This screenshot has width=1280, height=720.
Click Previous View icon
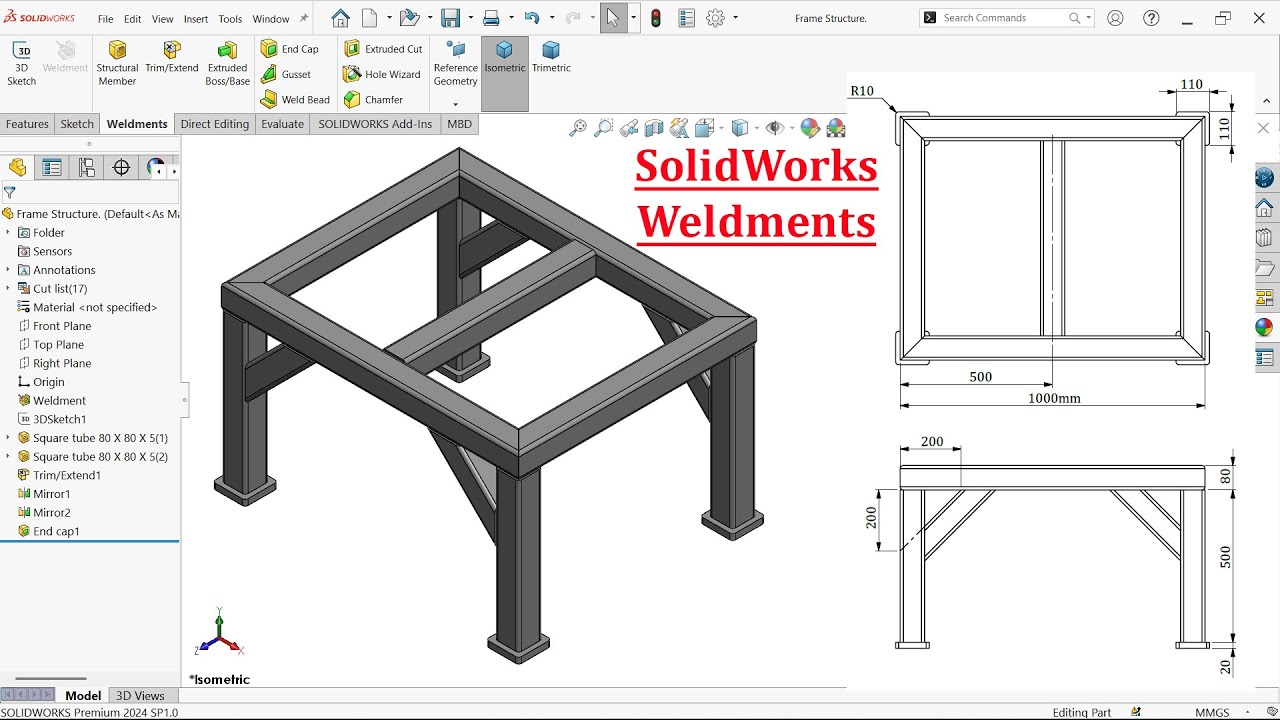(x=629, y=128)
